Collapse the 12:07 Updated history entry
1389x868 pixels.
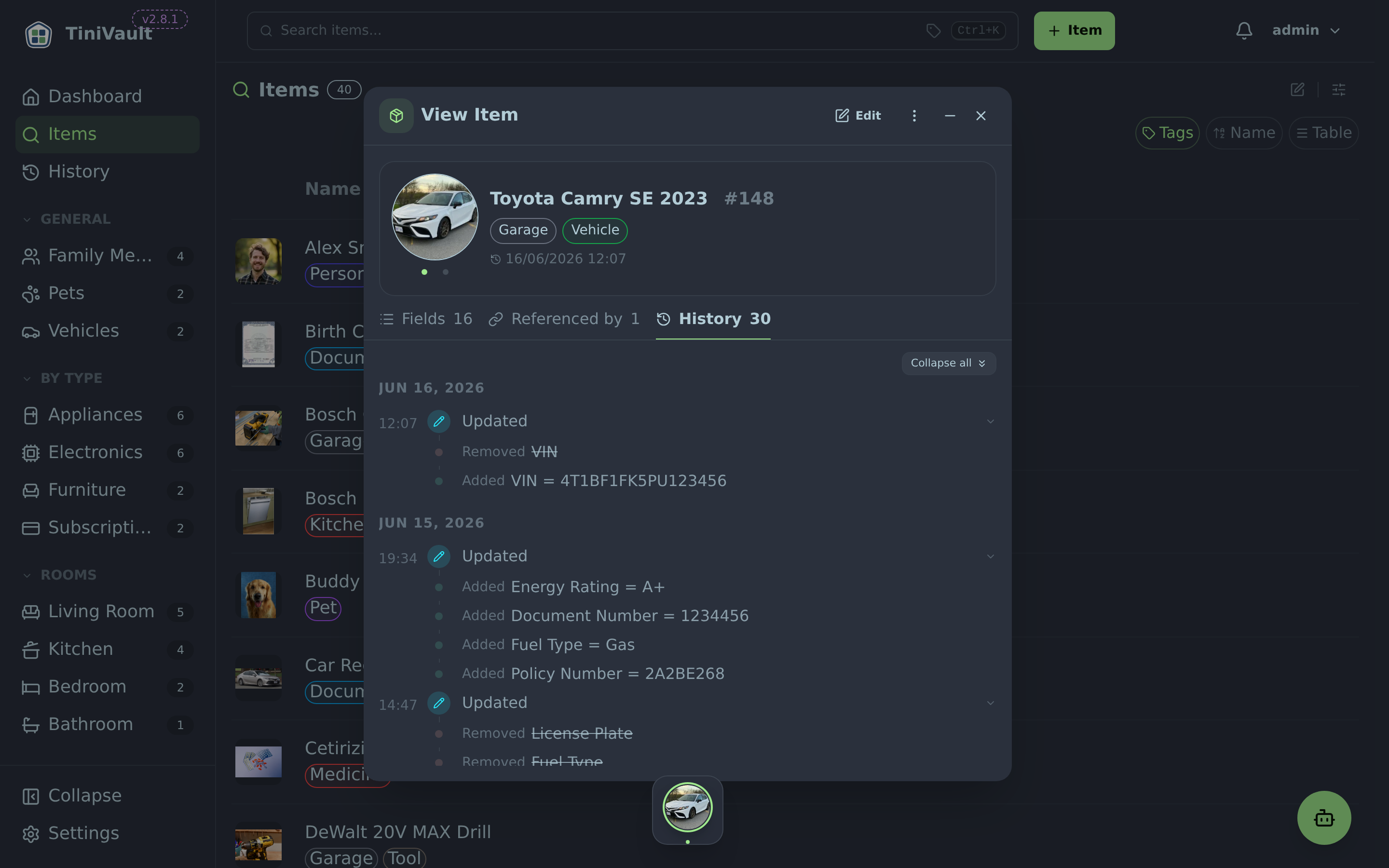[x=990, y=421]
